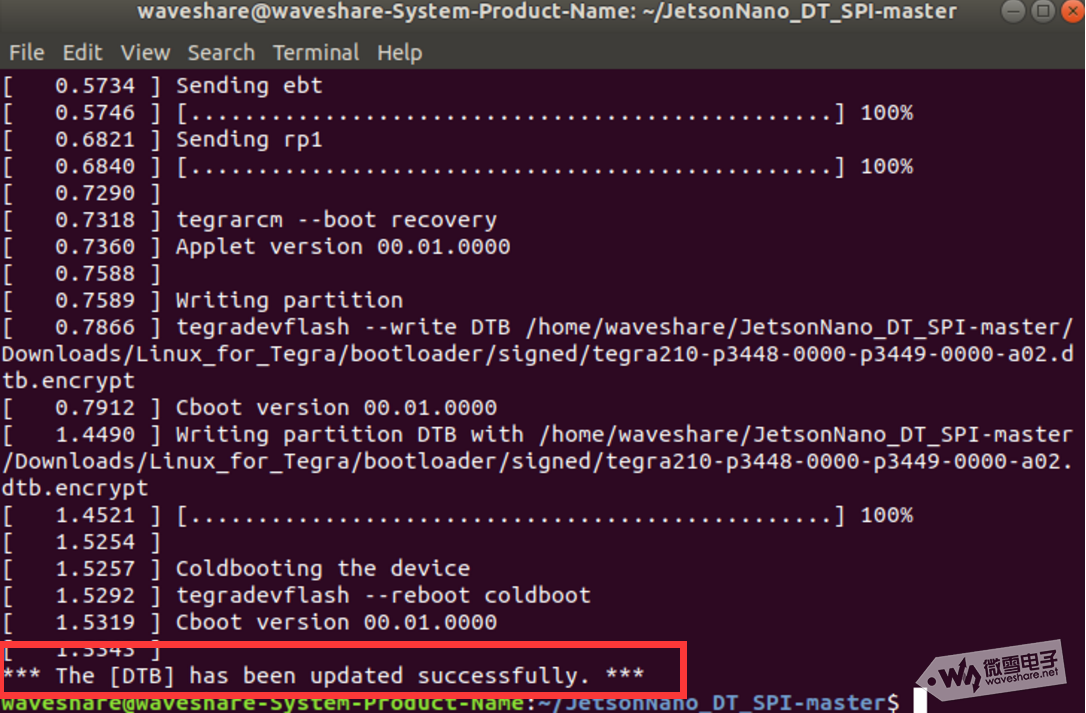
Task: Maximize the terminal window
Action: pyautogui.click(x=1042, y=12)
